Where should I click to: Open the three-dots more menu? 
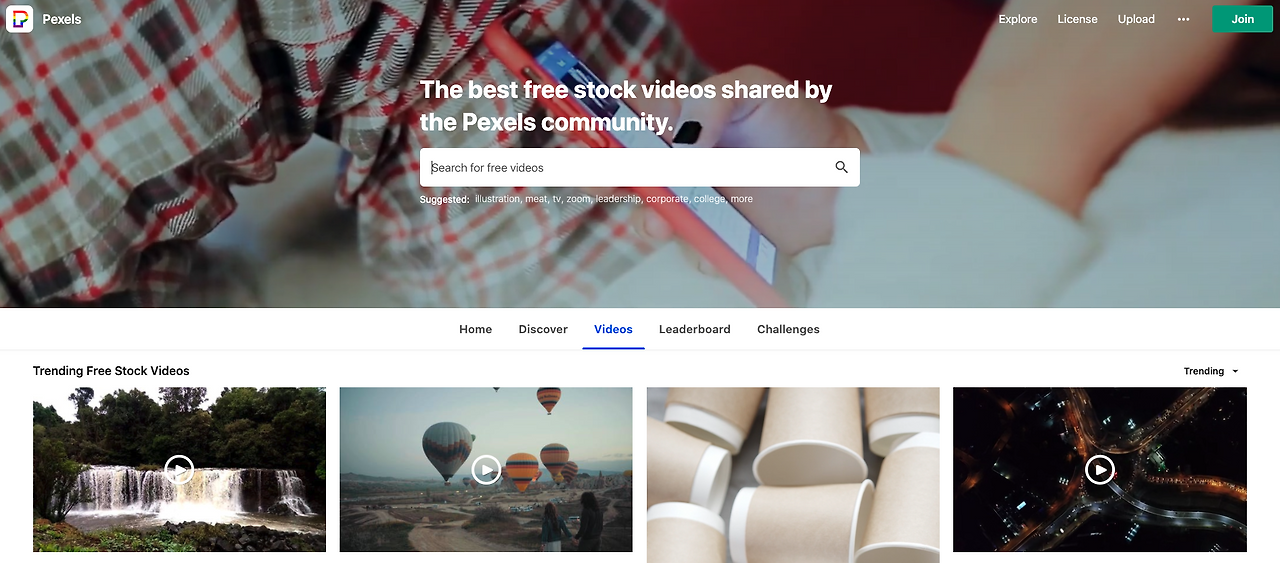pos(1184,19)
